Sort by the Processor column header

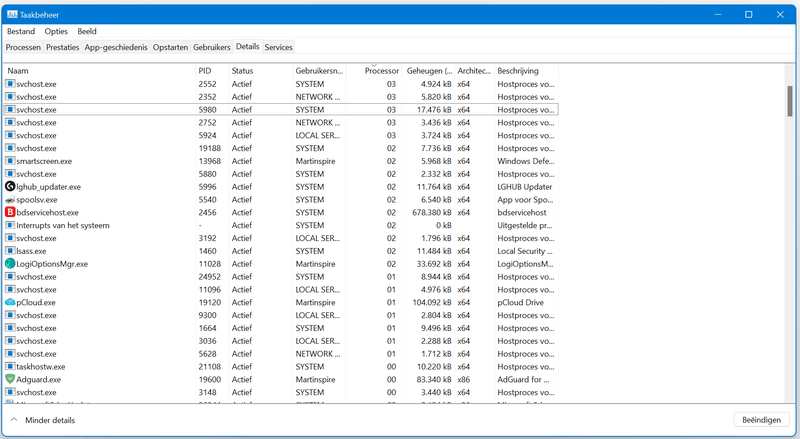pyautogui.click(x=381, y=71)
